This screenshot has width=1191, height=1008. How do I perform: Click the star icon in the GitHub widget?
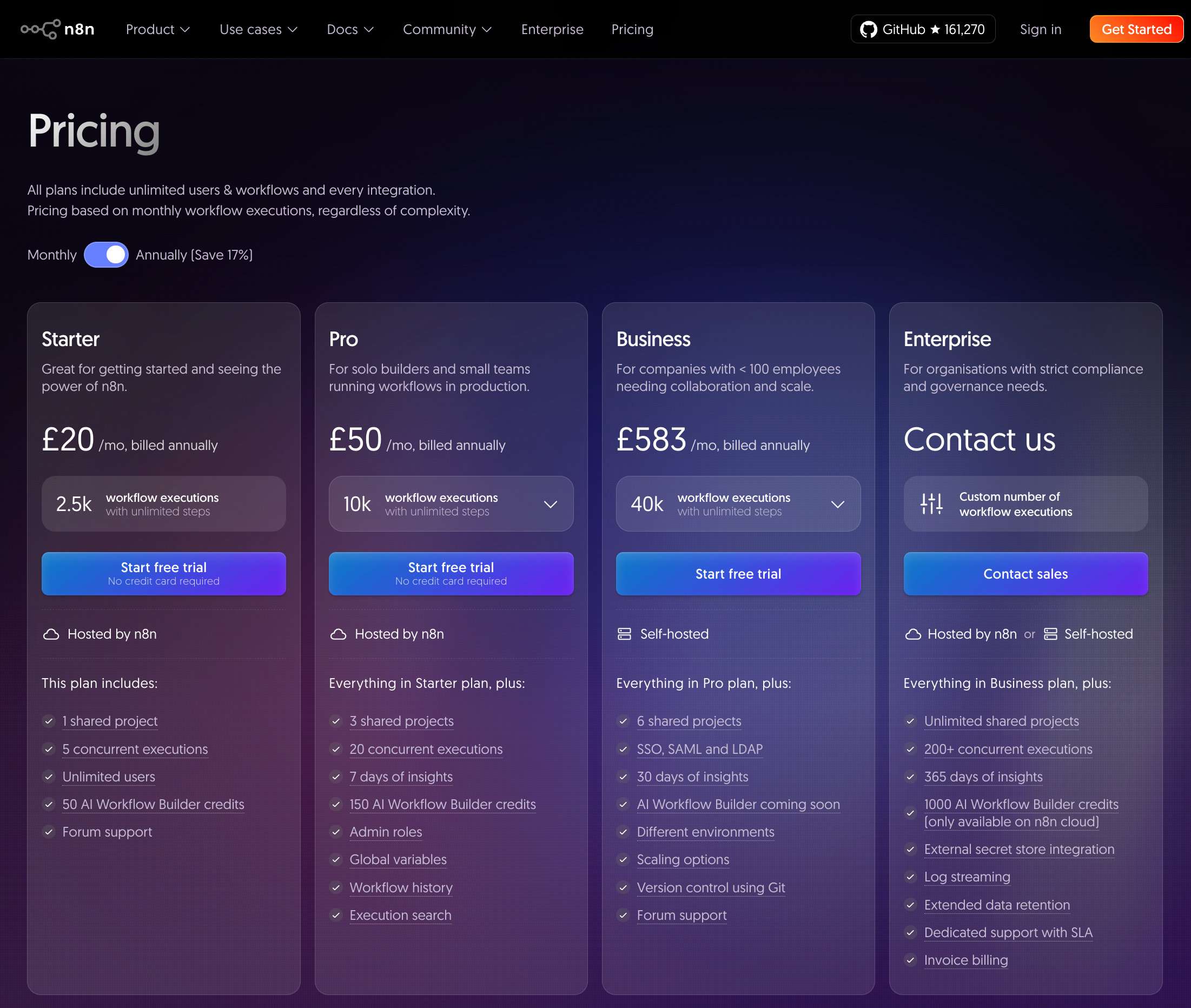click(936, 29)
